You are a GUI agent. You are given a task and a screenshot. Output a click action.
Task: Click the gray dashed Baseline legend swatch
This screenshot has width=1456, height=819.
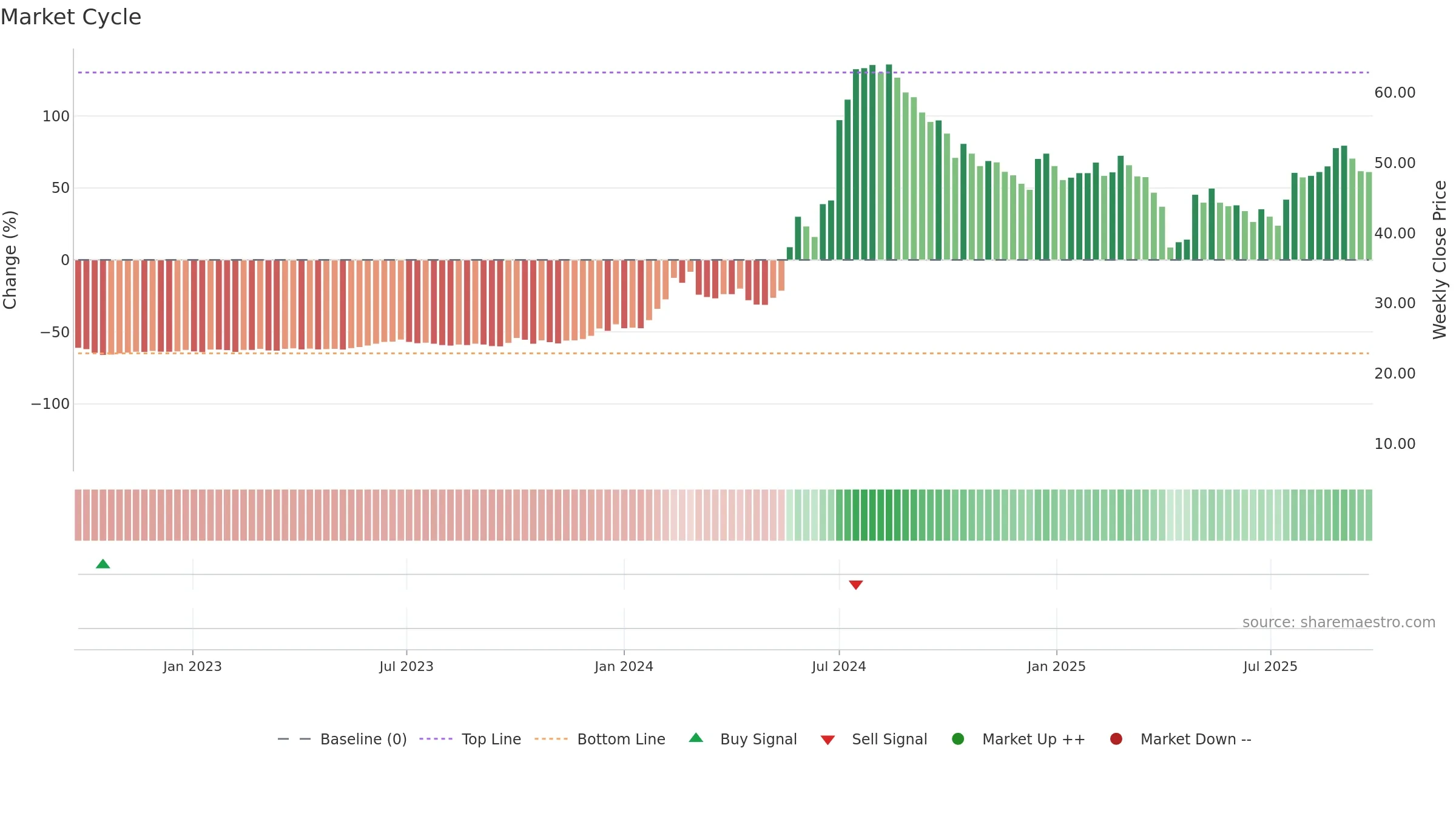(x=294, y=739)
